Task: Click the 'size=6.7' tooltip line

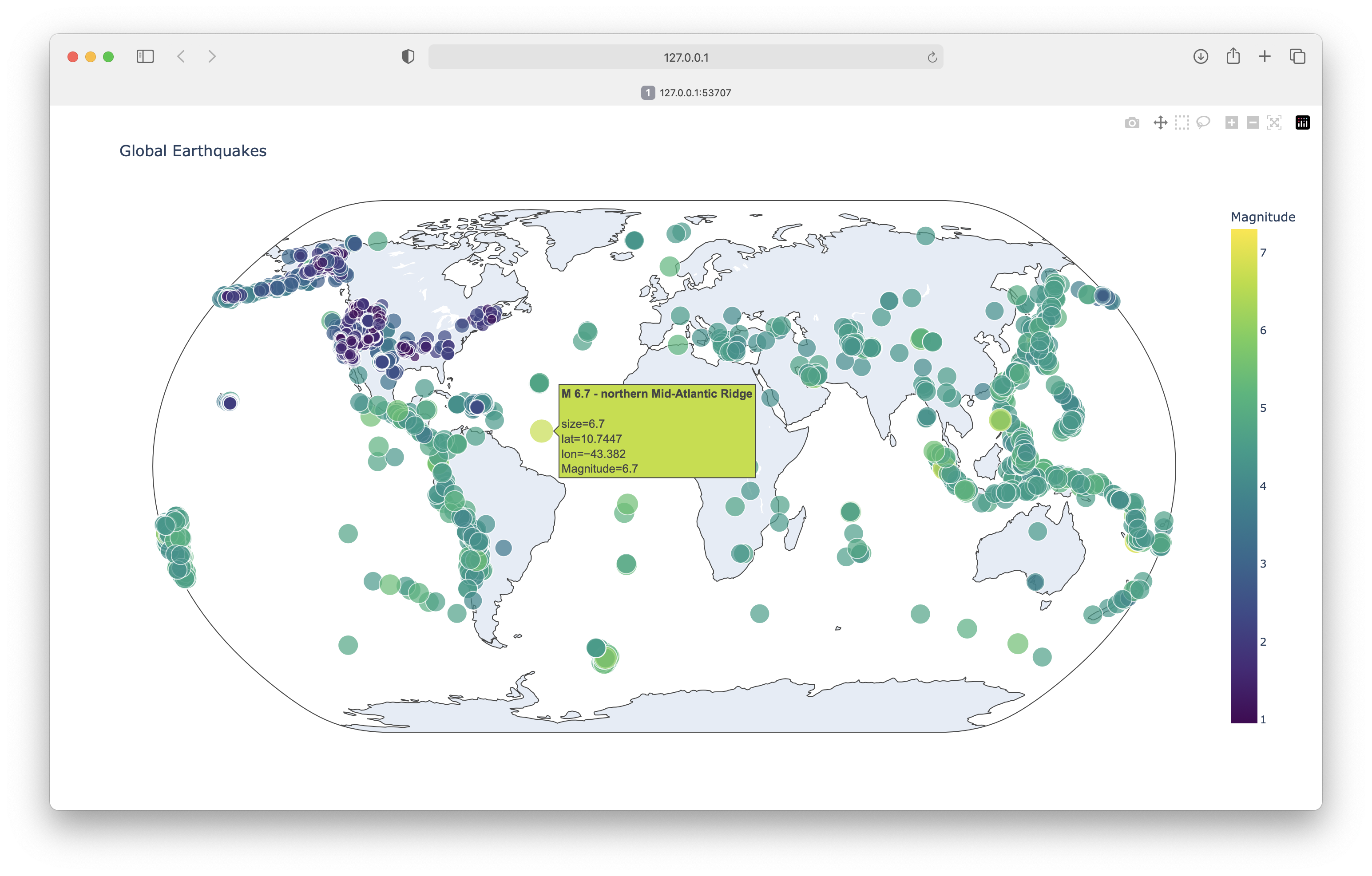Action: click(583, 424)
